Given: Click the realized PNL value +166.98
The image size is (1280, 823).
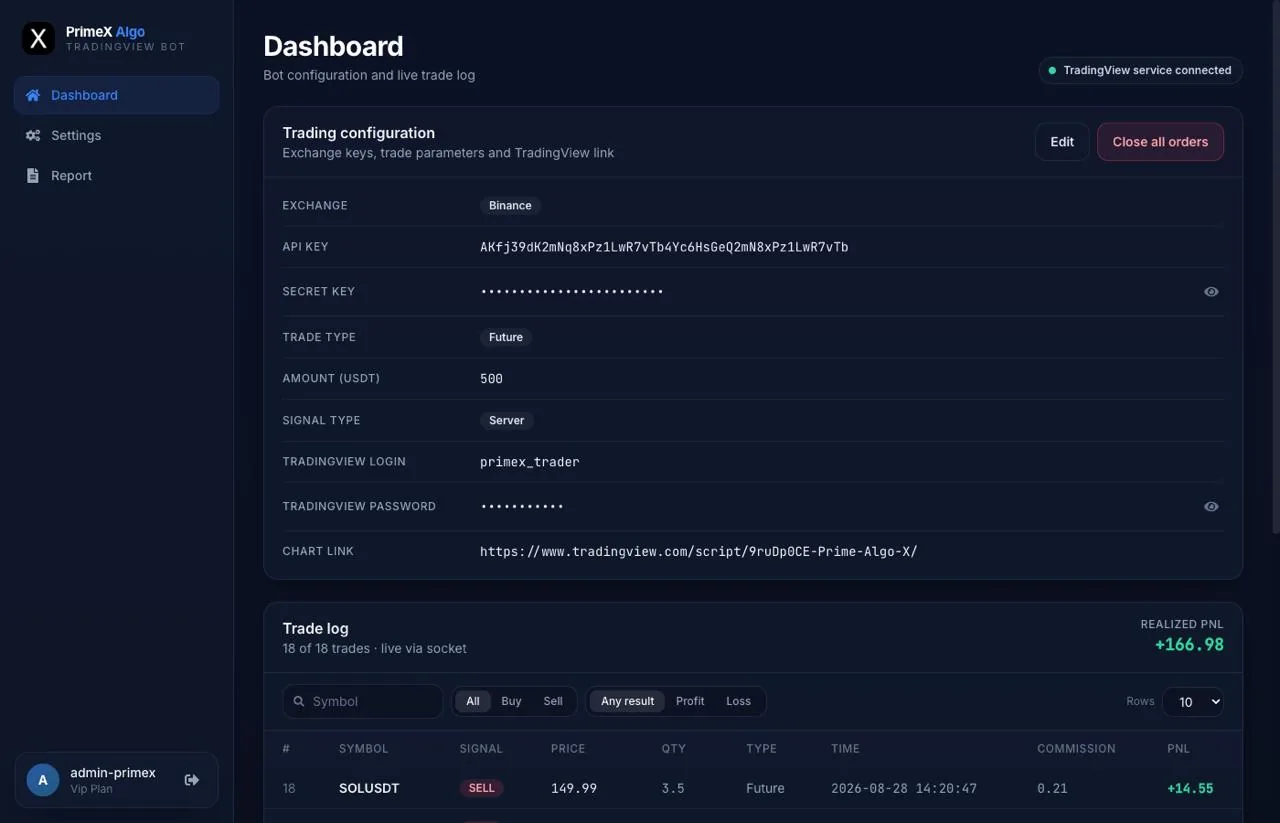Looking at the screenshot, I should (x=1189, y=645).
